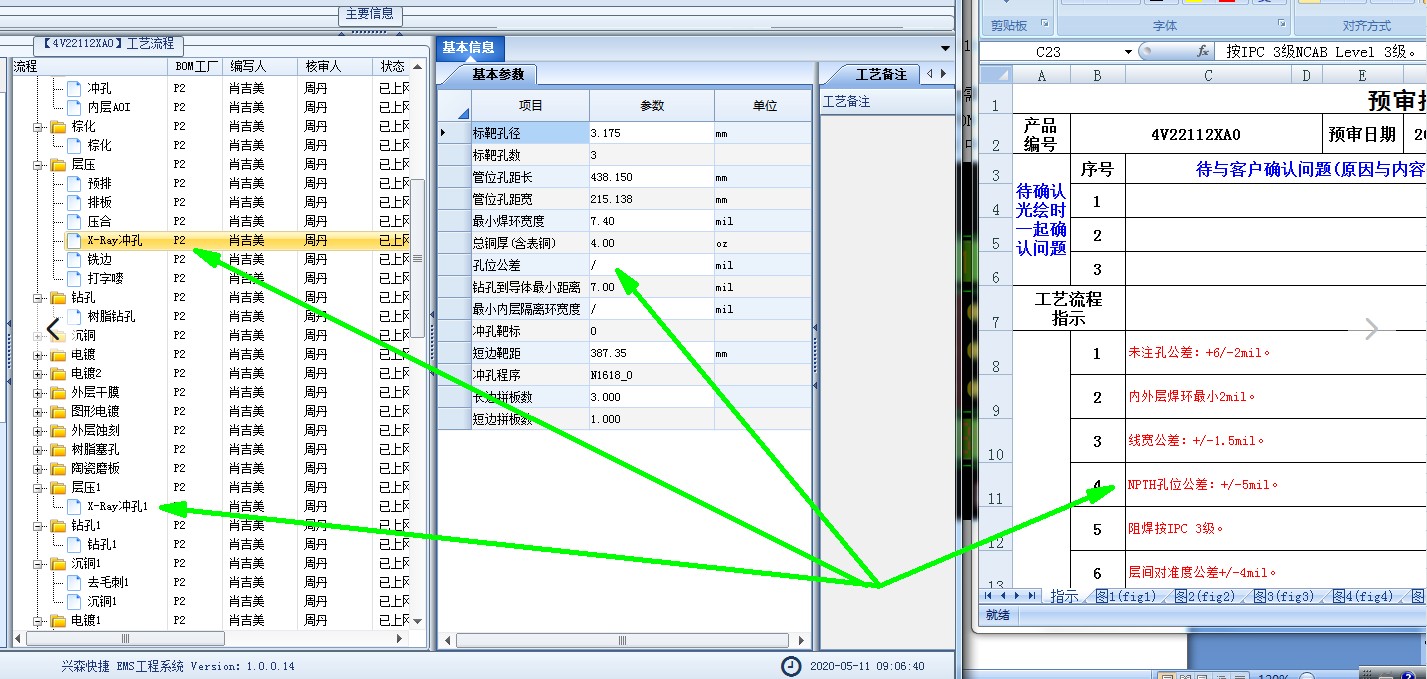
Task: Open the 指示 sheet tab in Excel
Action: coord(1064,596)
